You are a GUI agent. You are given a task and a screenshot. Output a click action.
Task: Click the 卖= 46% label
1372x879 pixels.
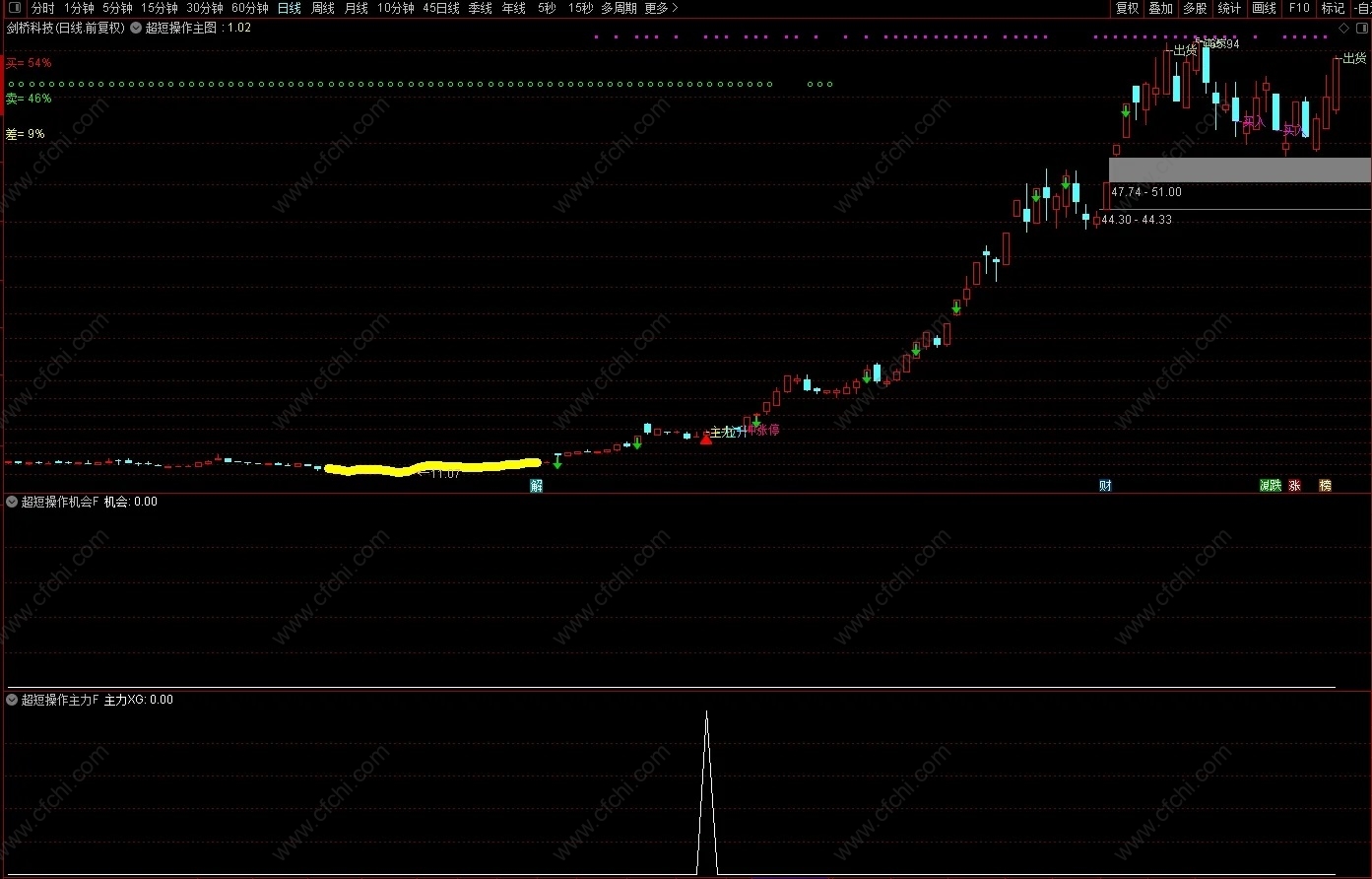tap(29, 99)
